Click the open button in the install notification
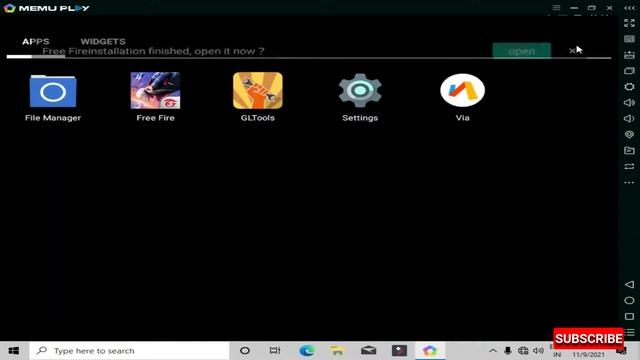The width and height of the screenshot is (640, 360). click(522, 51)
